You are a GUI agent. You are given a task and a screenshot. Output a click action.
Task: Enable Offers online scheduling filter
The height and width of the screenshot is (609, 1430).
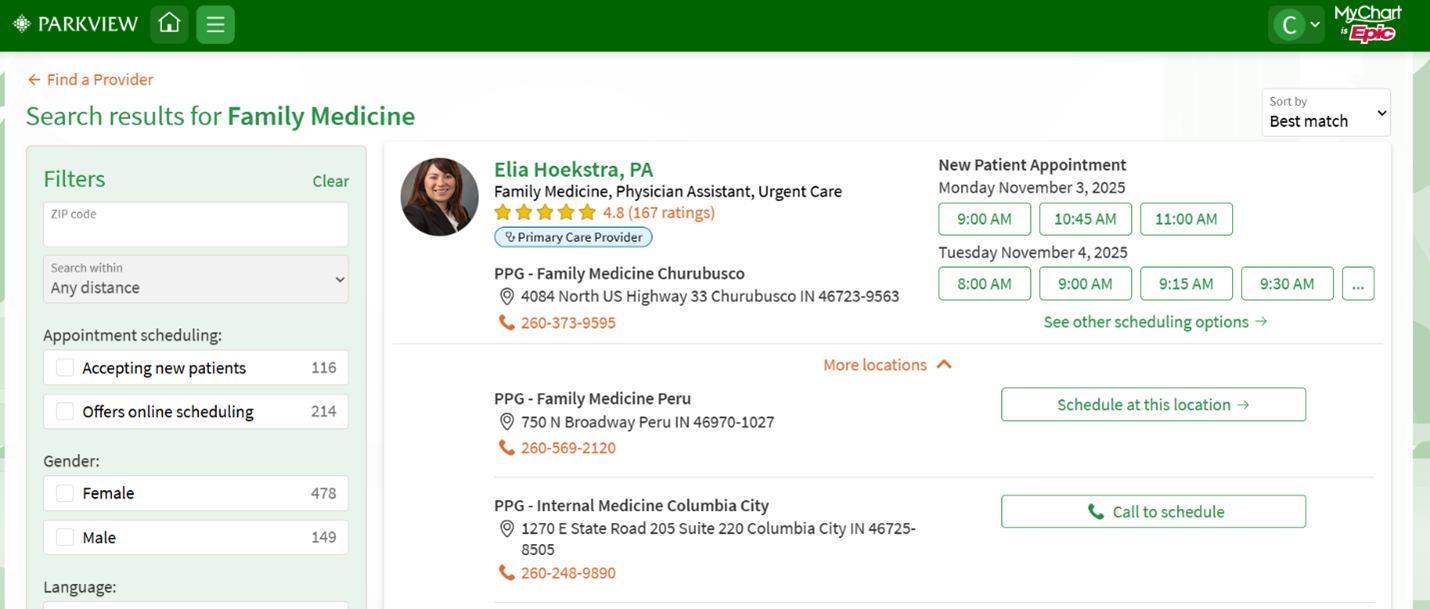tap(66, 412)
